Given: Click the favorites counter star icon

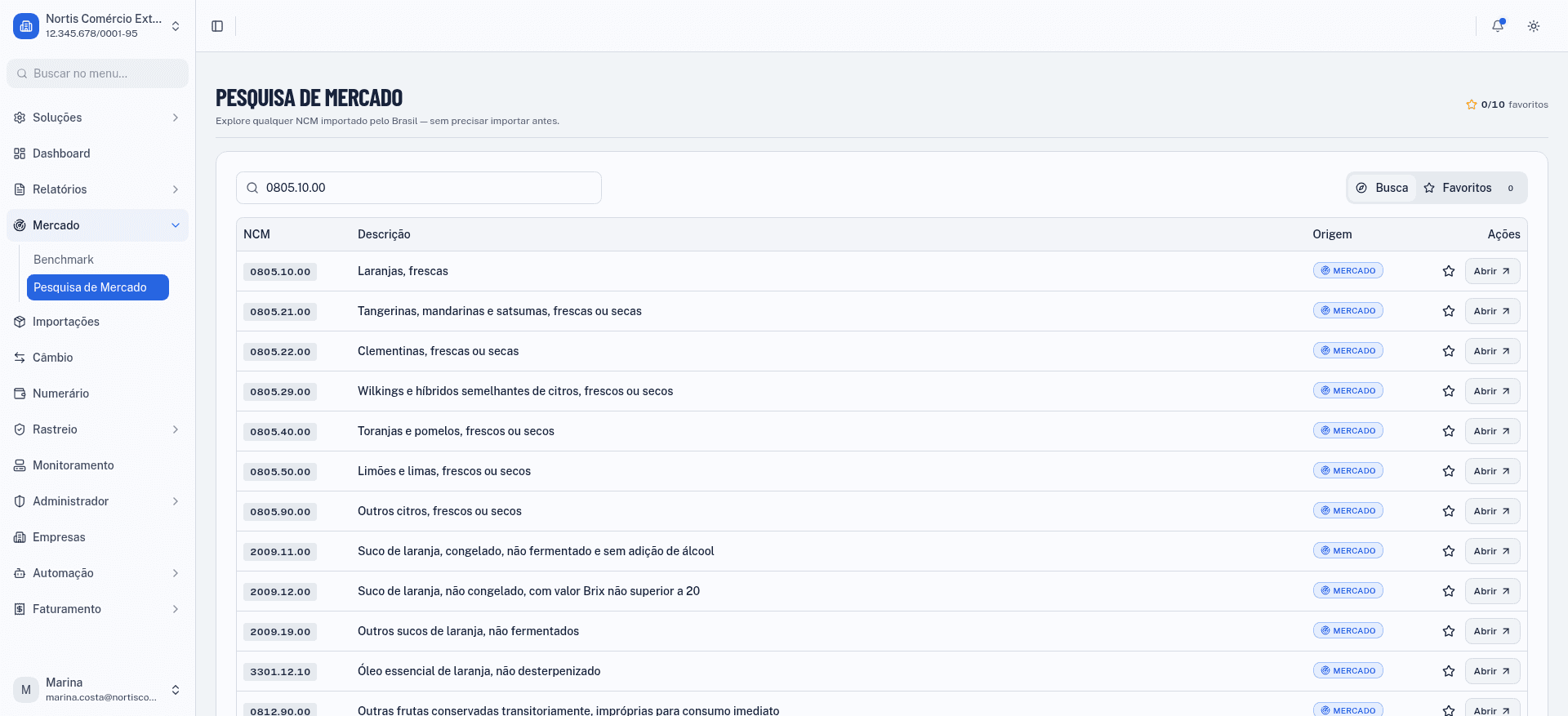Looking at the screenshot, I should tap(1472, 105).
